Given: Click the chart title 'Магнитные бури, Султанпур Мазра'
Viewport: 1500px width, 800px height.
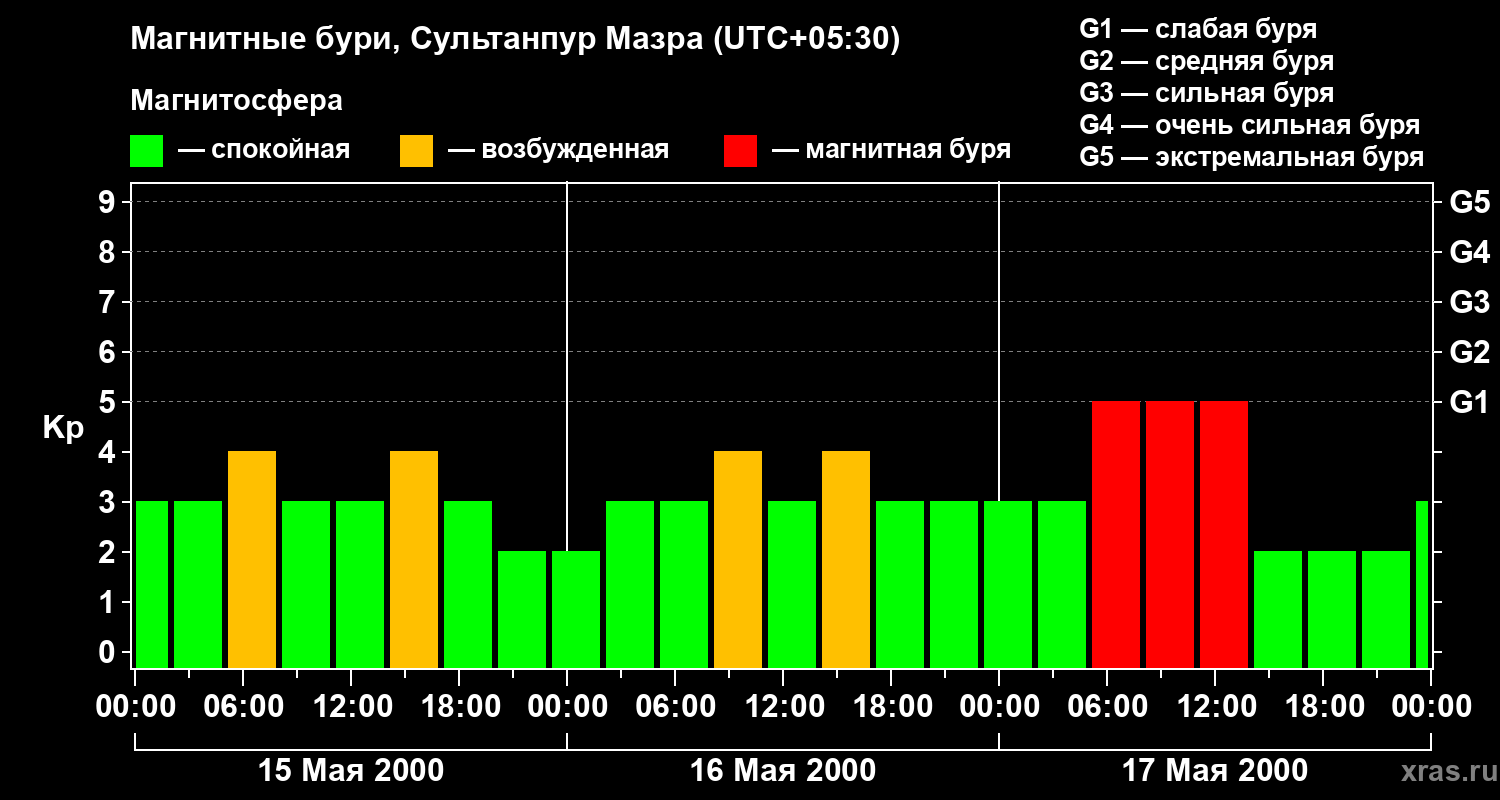Looking at the screenshot, I should pos(415,40).
